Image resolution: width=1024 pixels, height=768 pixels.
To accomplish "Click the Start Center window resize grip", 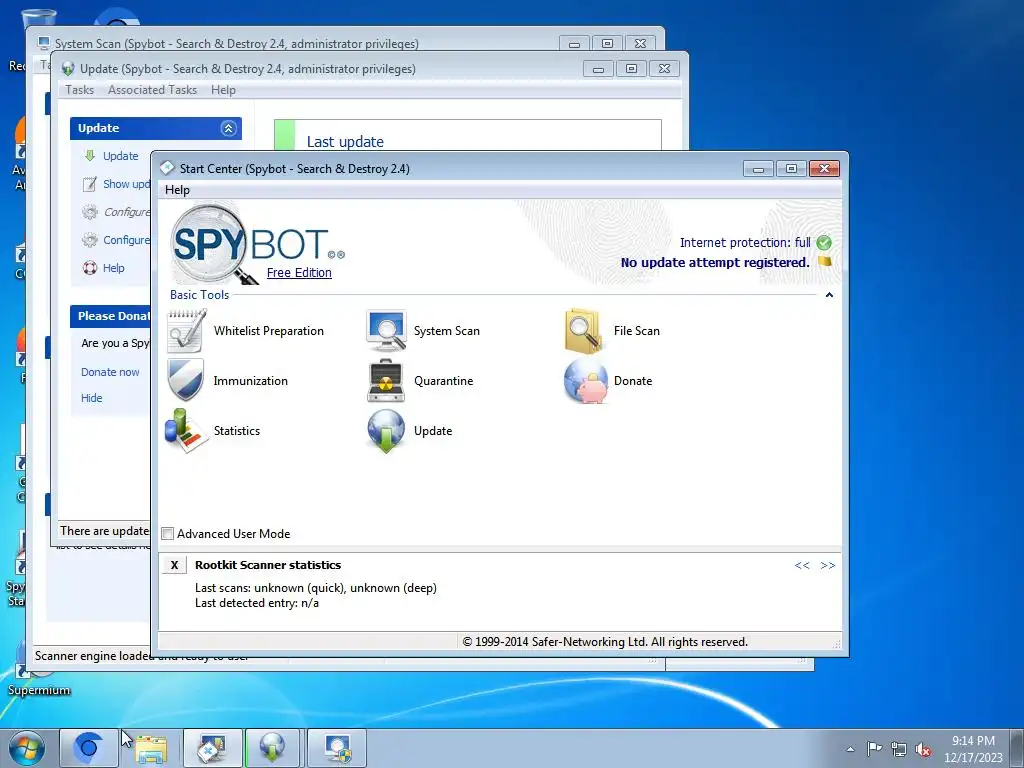I will 837,645.
